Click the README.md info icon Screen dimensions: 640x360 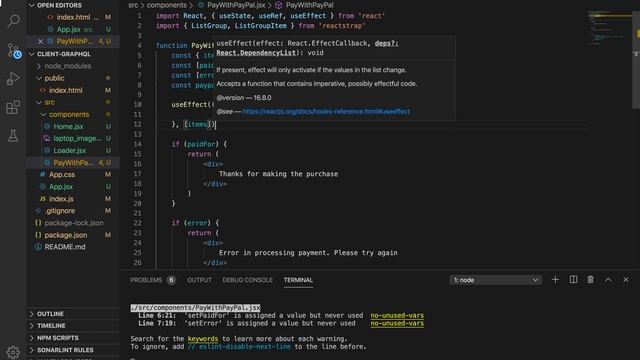[38, 247]
